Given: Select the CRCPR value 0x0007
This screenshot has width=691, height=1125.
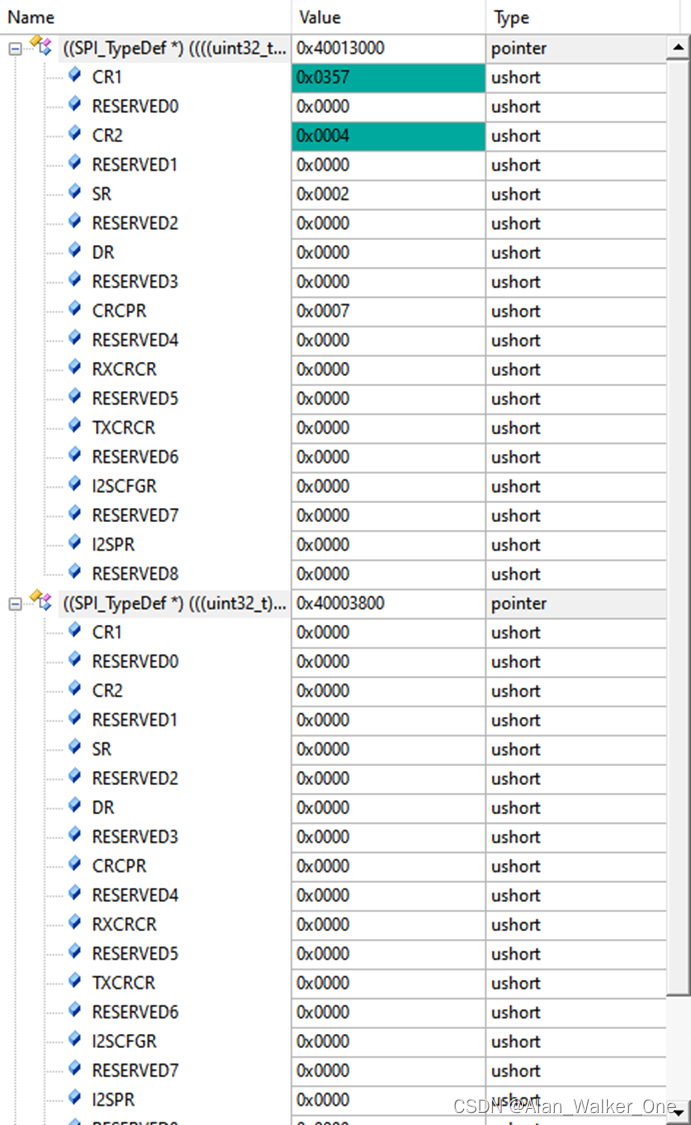Looking at the screenshot, I should (x=388, y=311).
